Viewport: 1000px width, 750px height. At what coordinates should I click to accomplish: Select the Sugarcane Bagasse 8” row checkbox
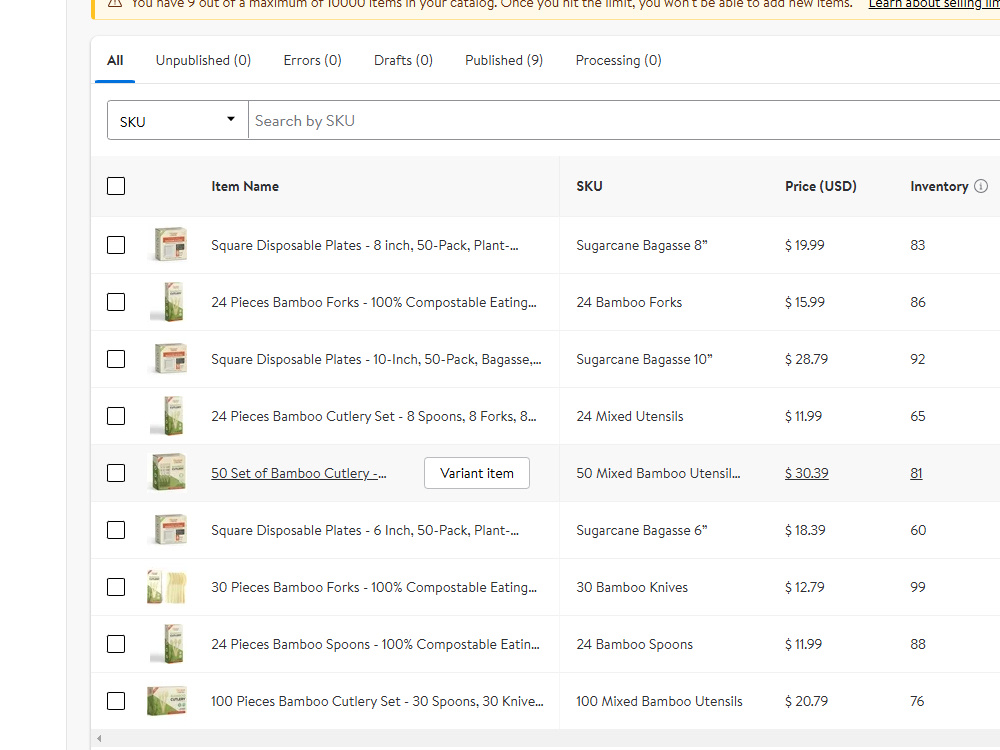coord(116,245)
